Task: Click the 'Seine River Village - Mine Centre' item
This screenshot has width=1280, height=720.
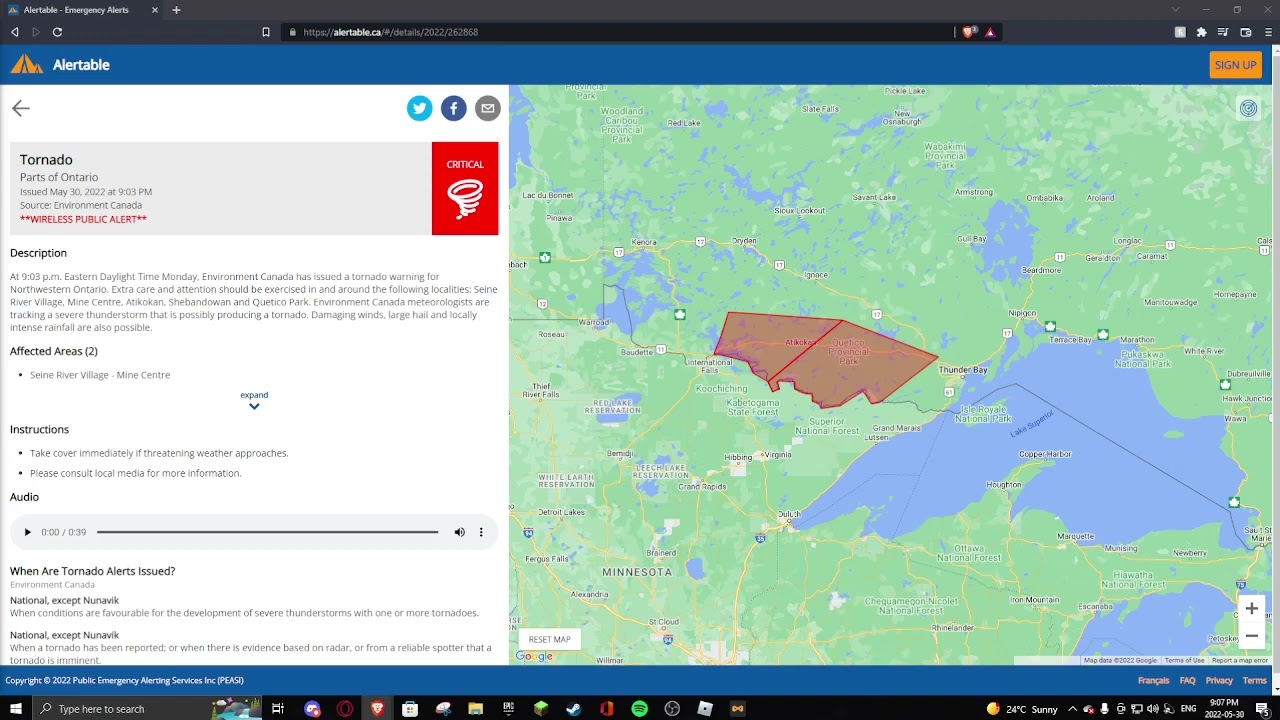Action: coord(100,375)
